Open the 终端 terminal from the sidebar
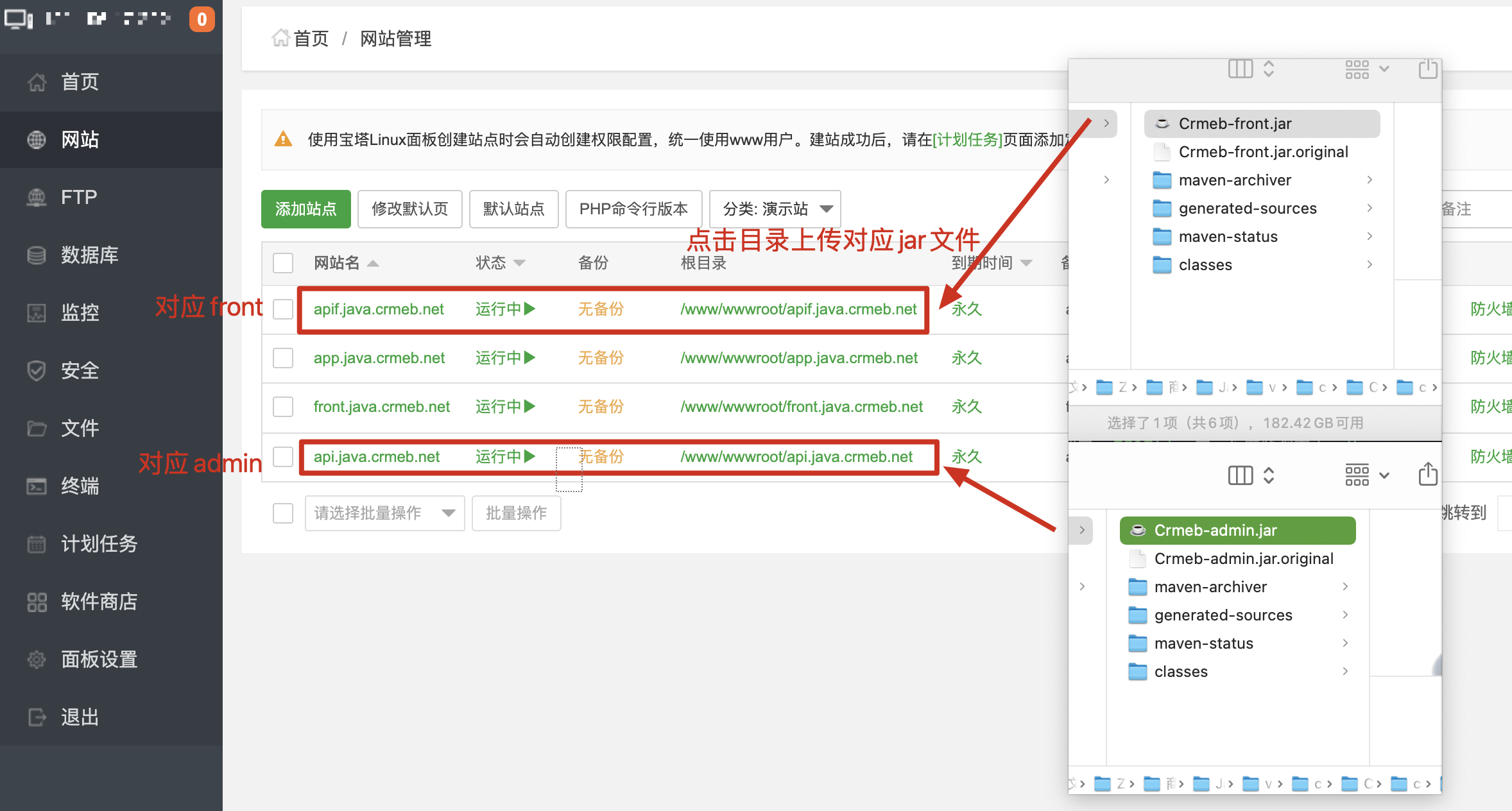Image resolution: width=1512 pixels, height=811 pixels. 80,486
